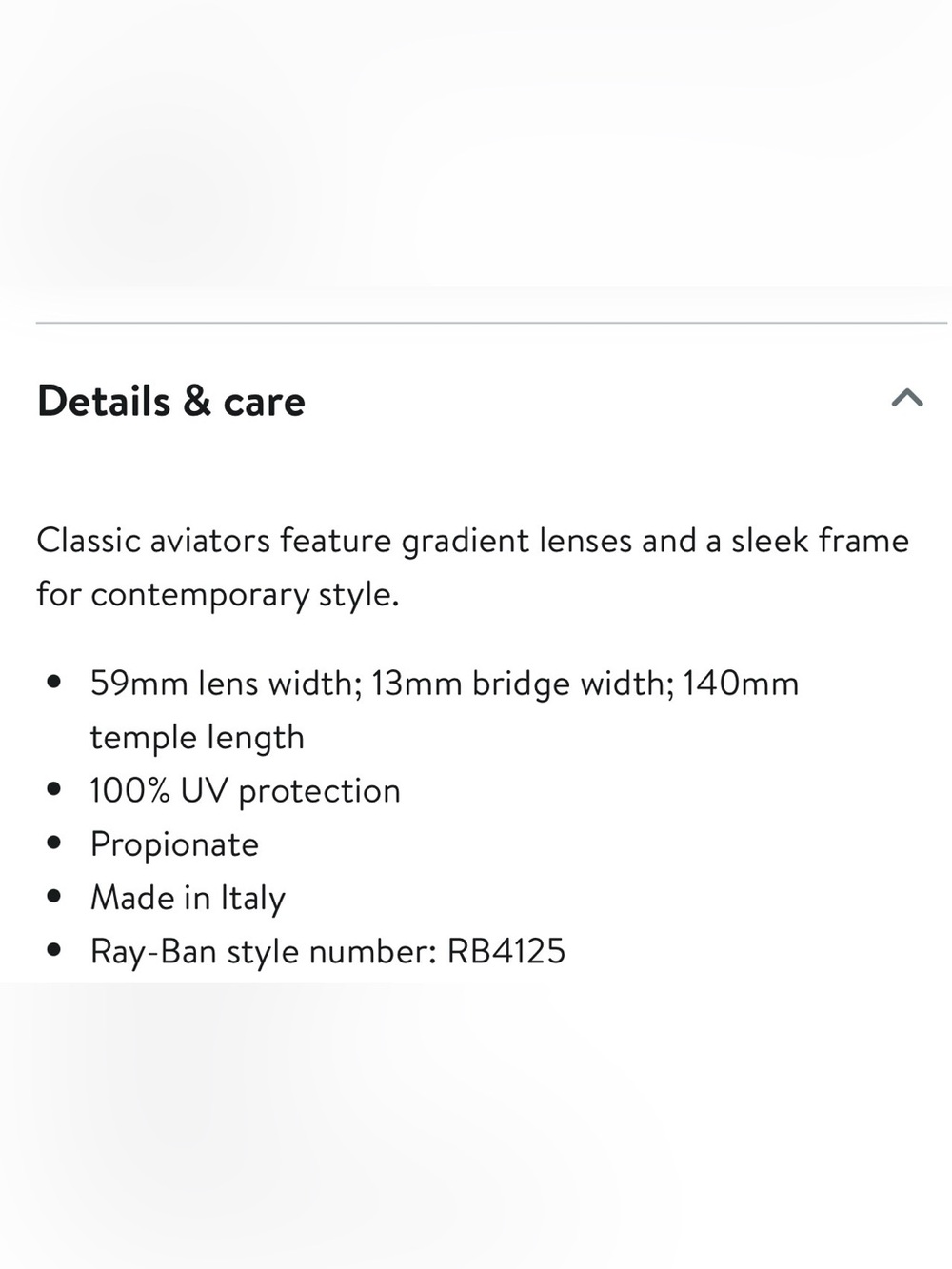Click the bullet next to Propionate
The width and height of the screenshot is (952, 1269).
(x=54, y=843)
